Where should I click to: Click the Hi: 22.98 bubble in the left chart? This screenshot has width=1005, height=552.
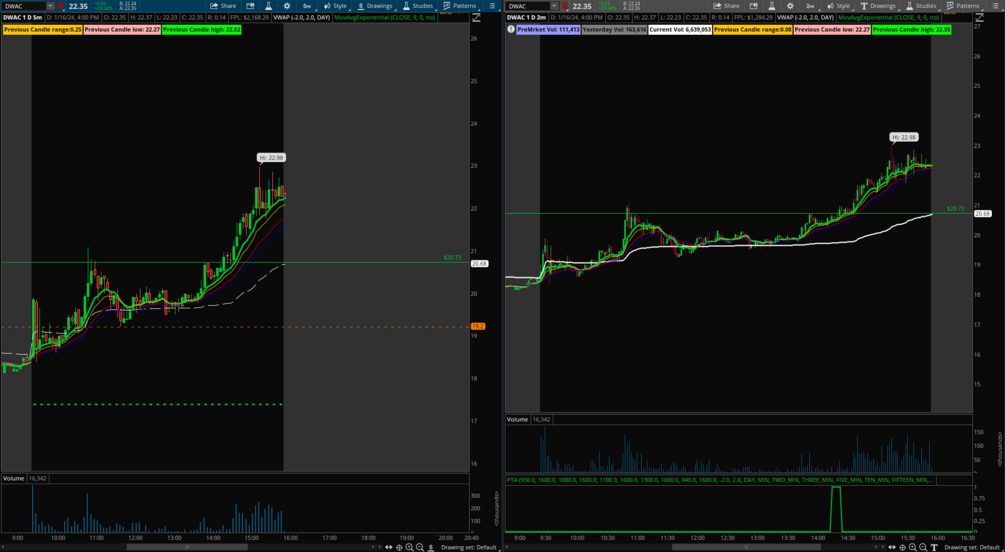270,157
